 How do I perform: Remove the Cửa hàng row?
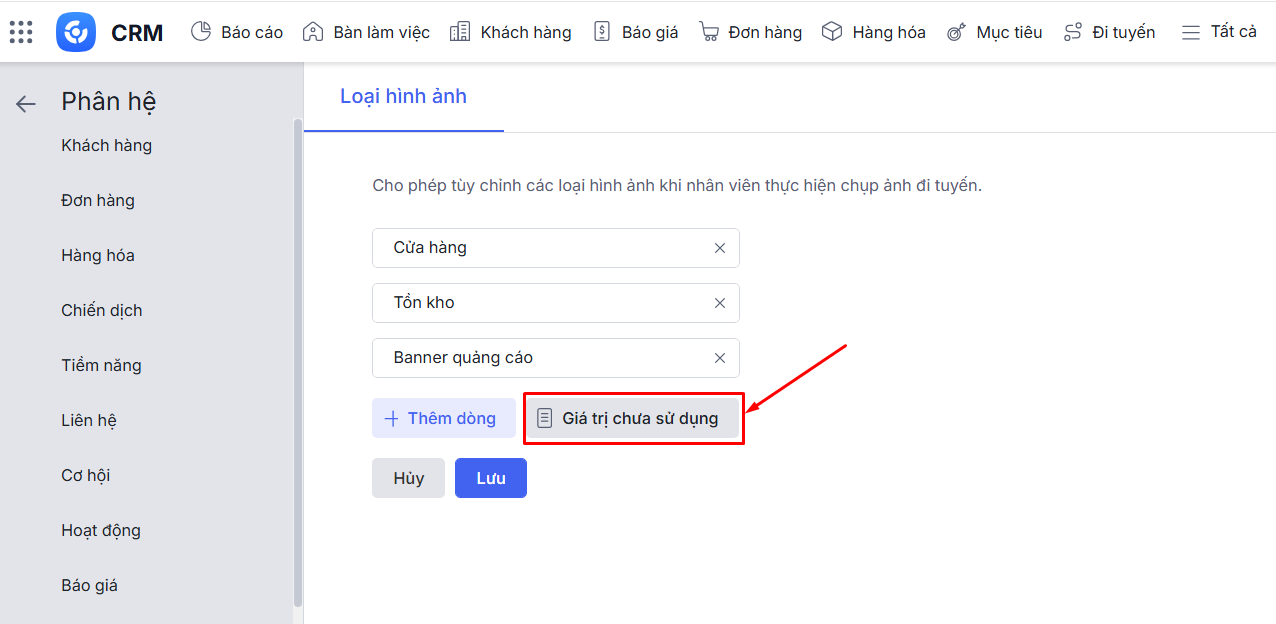pos(720,248)
